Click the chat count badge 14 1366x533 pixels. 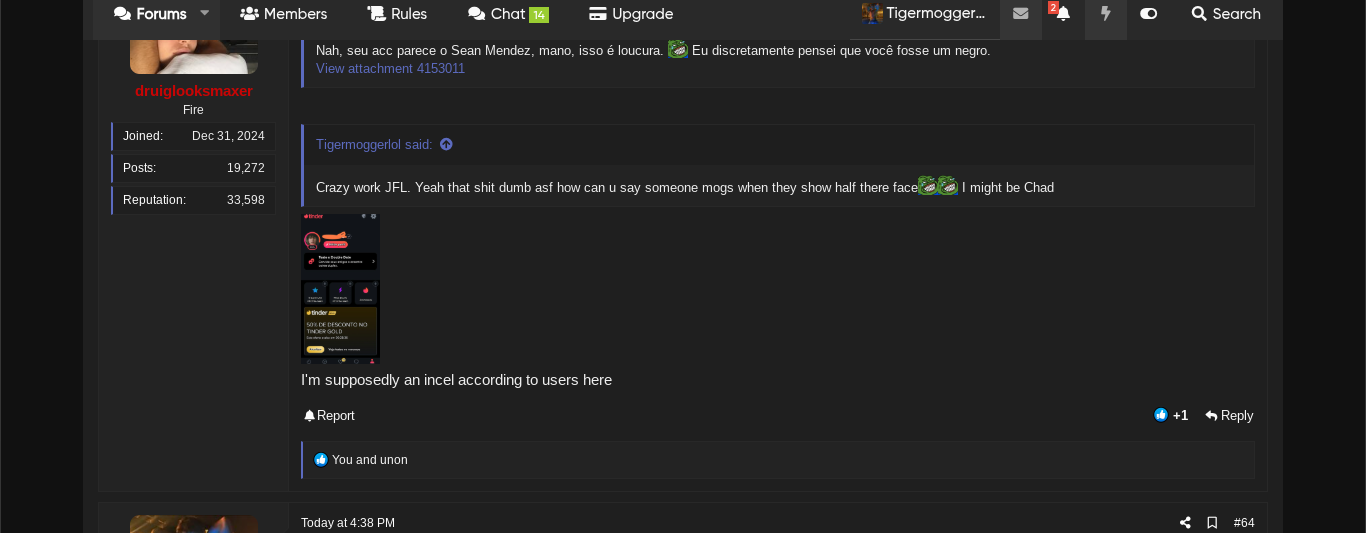tap(539, 15)
